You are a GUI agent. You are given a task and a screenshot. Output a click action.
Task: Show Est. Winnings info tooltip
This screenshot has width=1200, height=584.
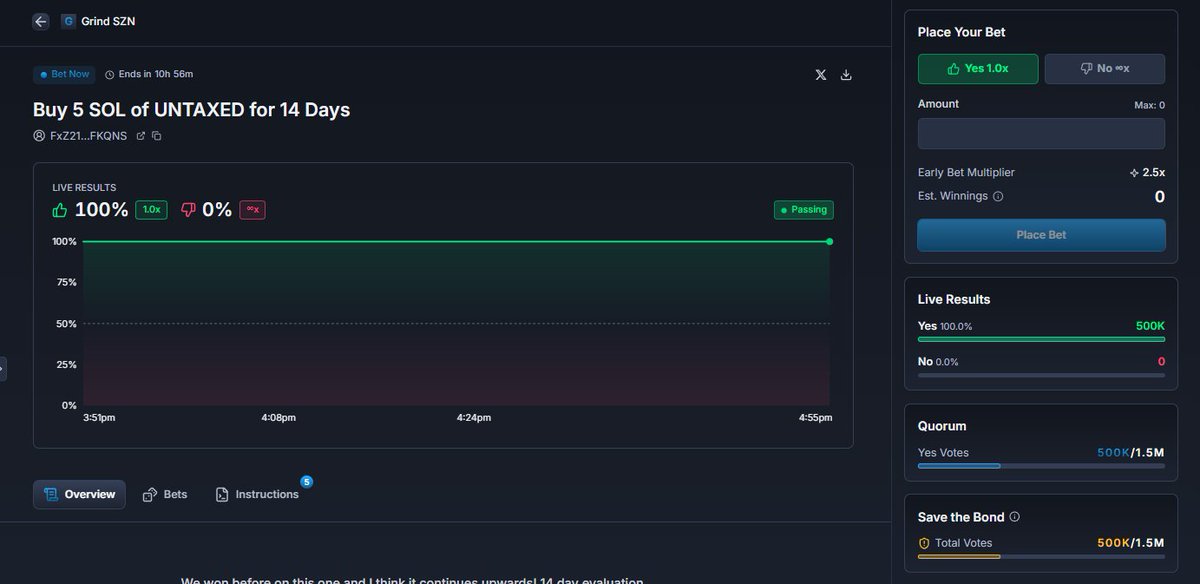998,197
